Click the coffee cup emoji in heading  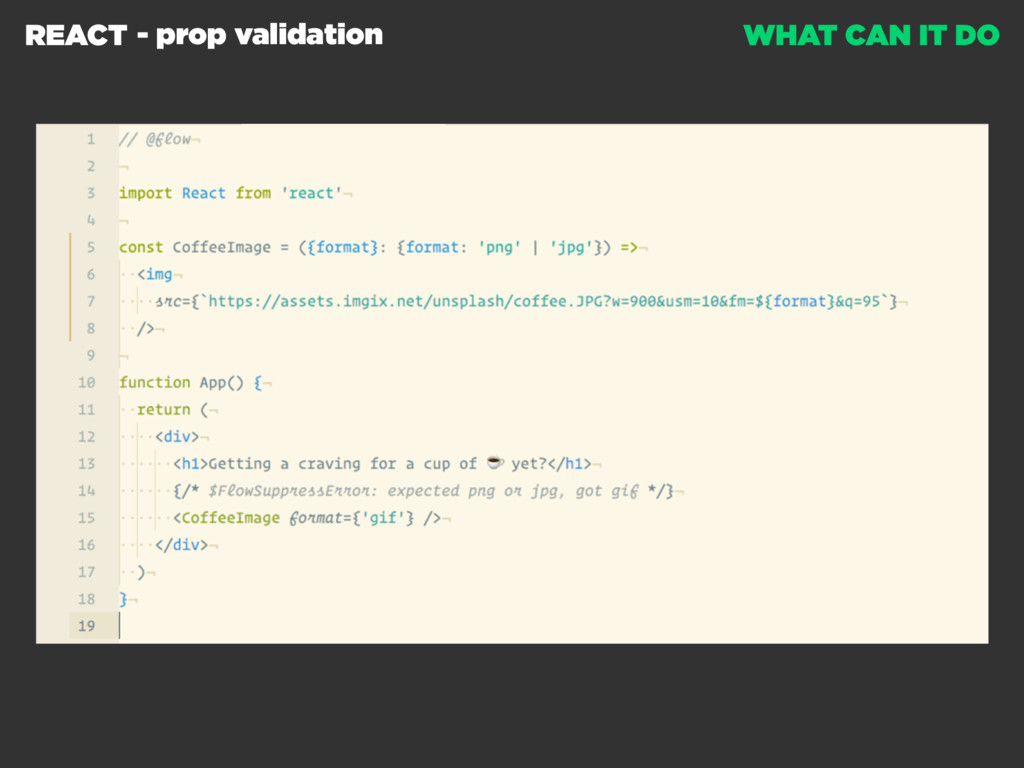point(496,463)
